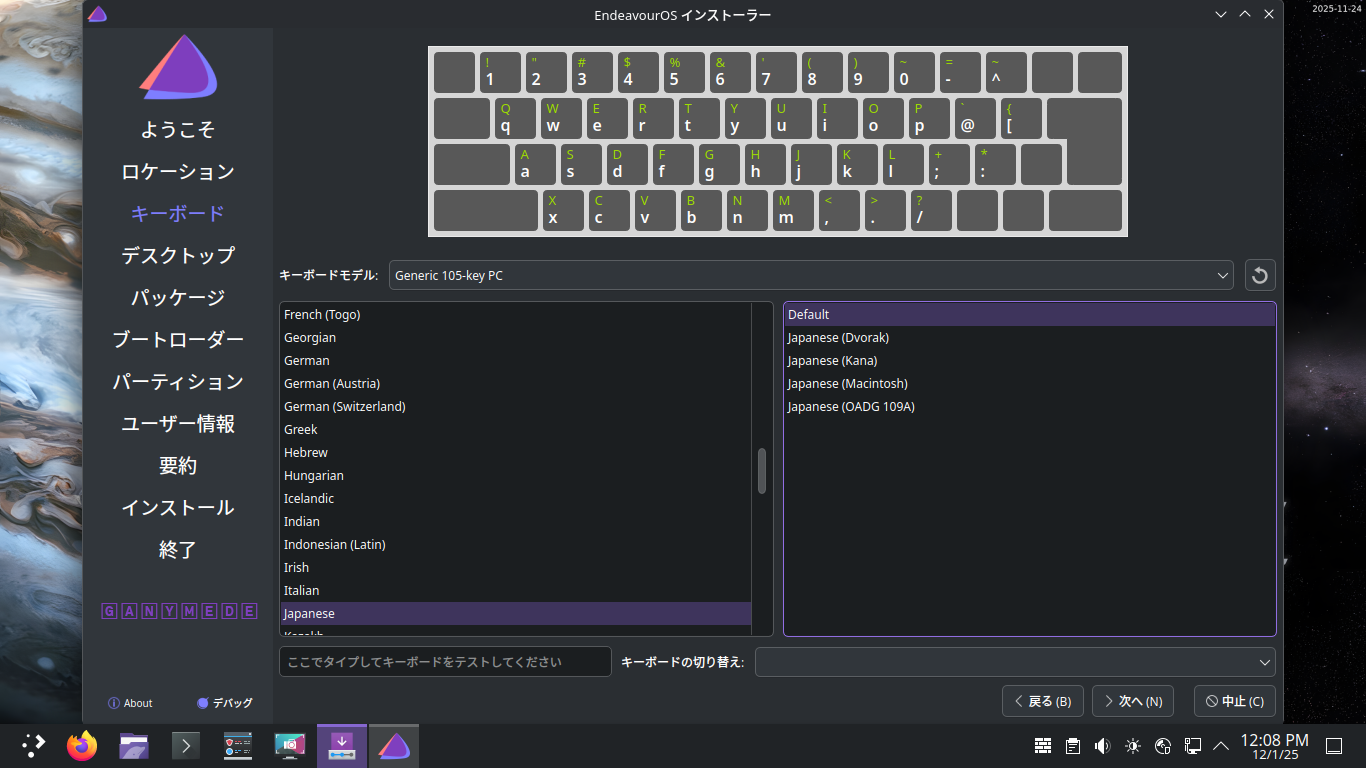Open the file manager from the taskbar
The image size is (1366, 768).
point(134,745)
